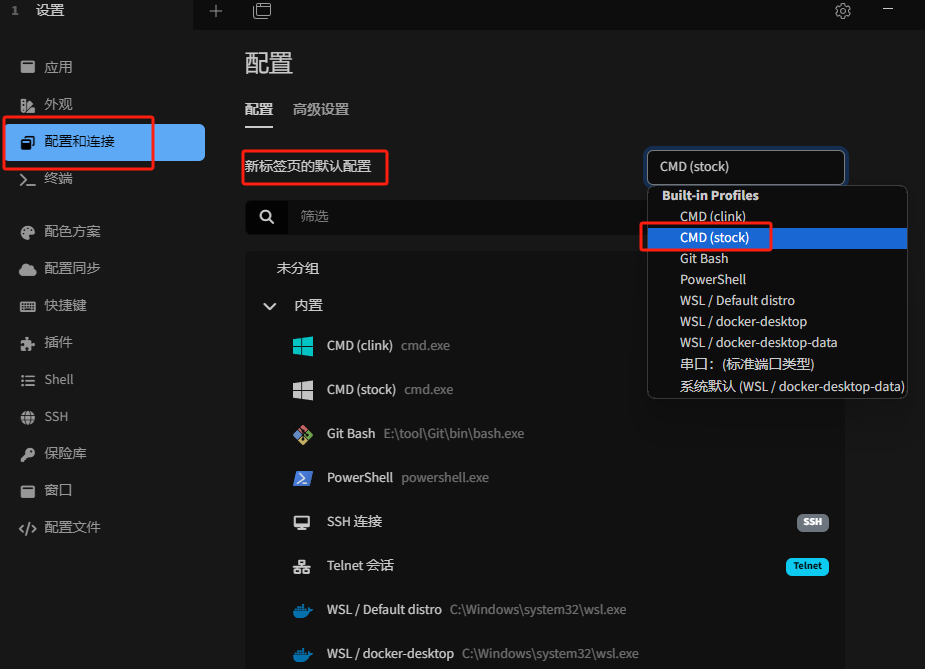Collapse the 内置 profile group

270,306
